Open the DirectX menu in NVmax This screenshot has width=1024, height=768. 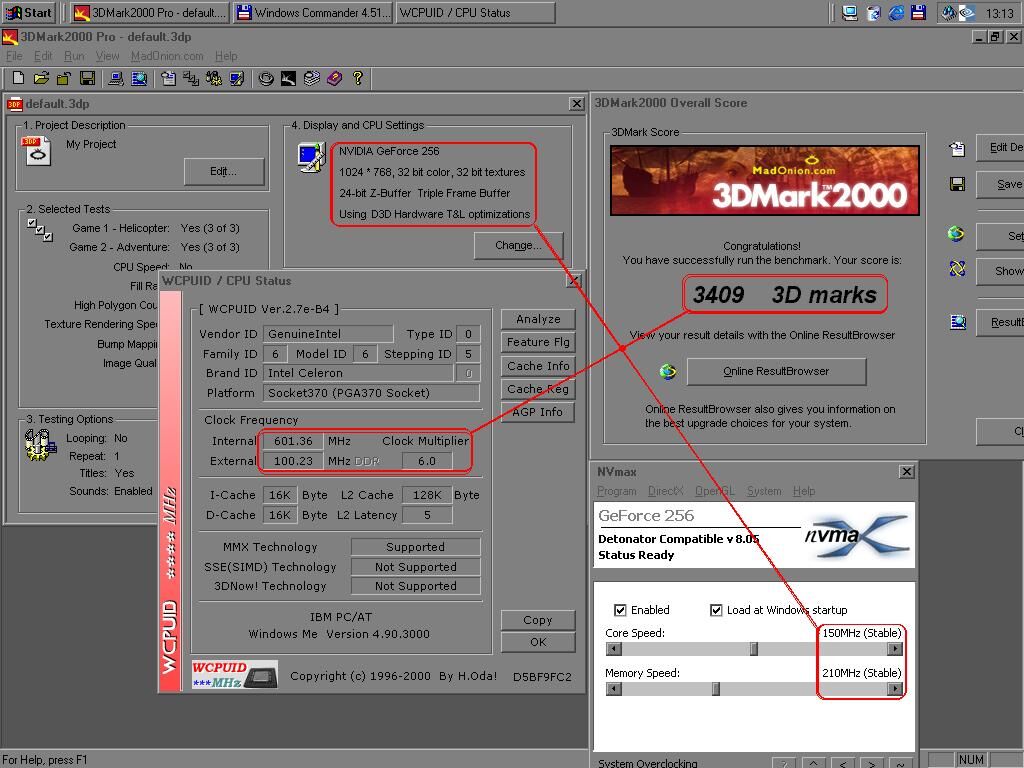click(x=665, y=491)
